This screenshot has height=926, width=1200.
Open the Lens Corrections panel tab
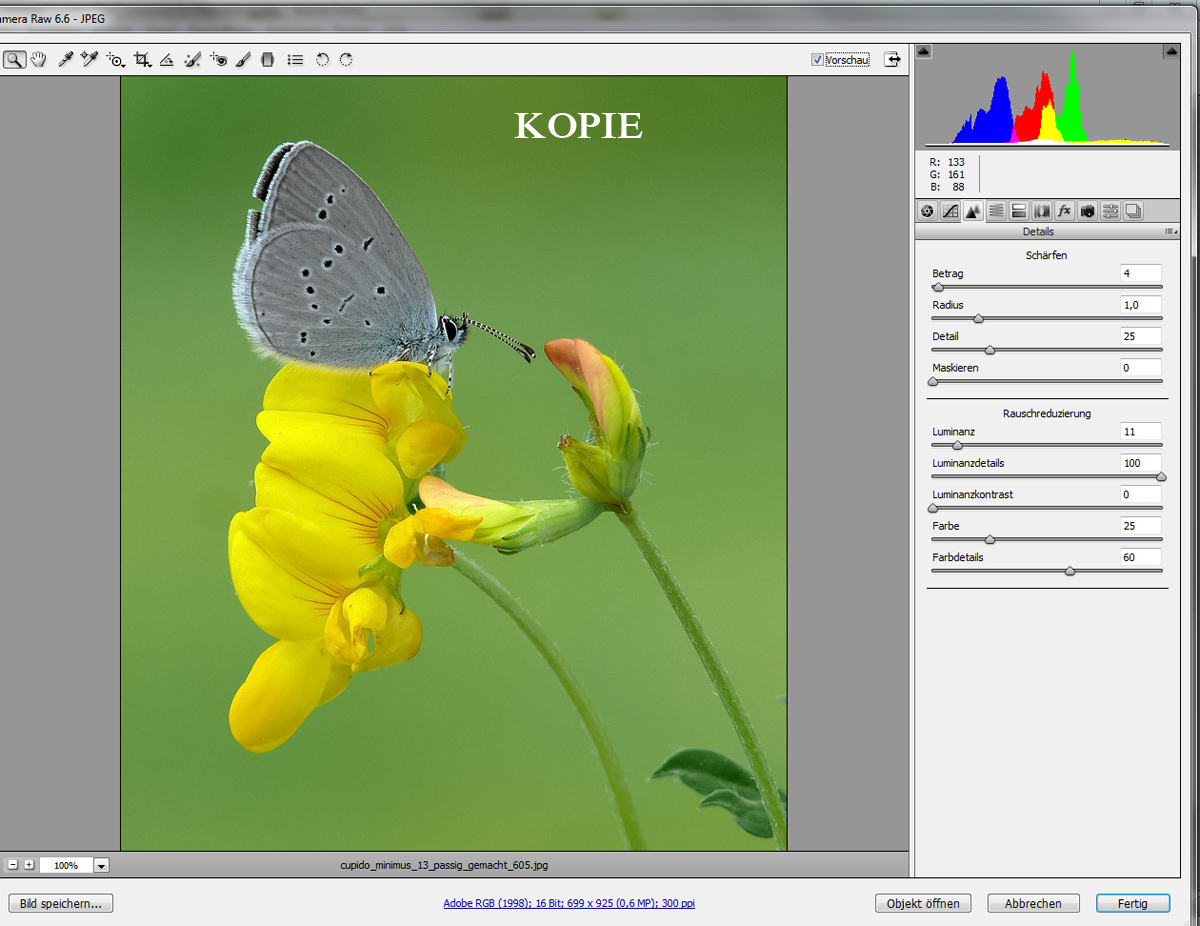[1042, 211]
